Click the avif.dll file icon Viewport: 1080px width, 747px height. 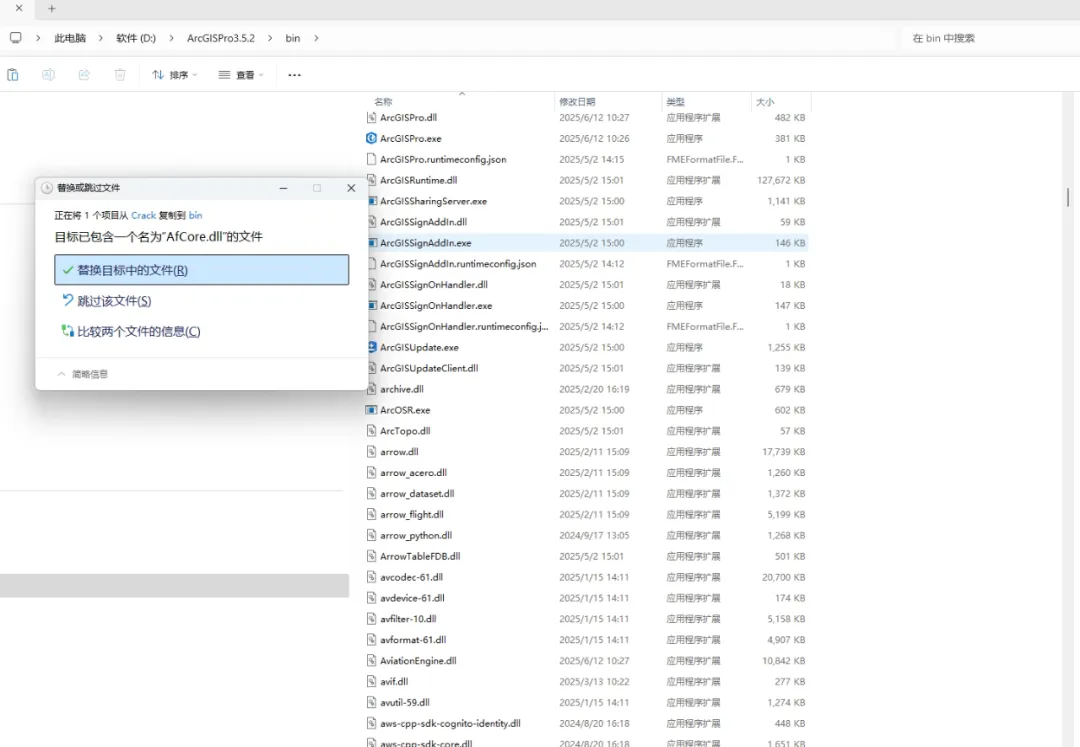(371, 682)
